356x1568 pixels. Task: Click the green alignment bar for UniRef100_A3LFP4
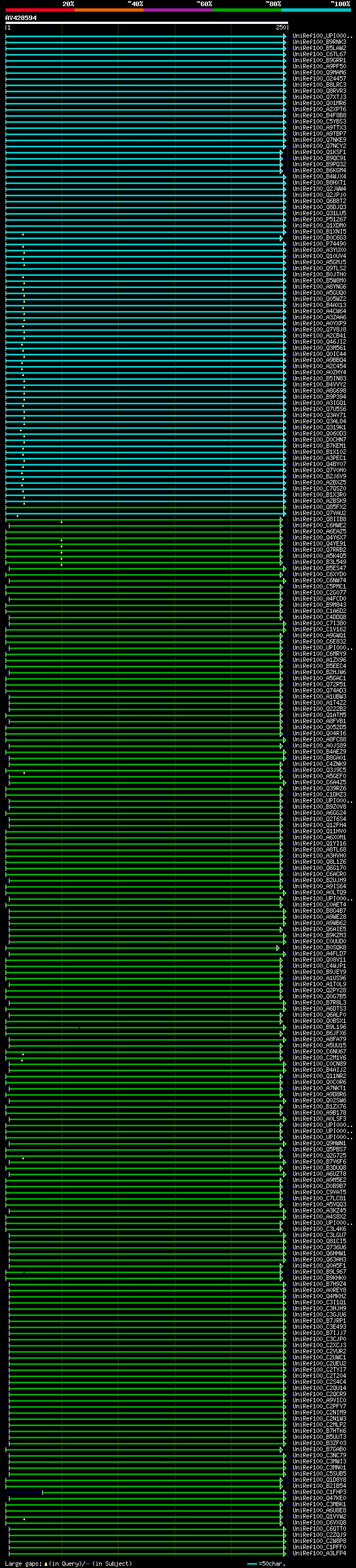click(147, 1554)
